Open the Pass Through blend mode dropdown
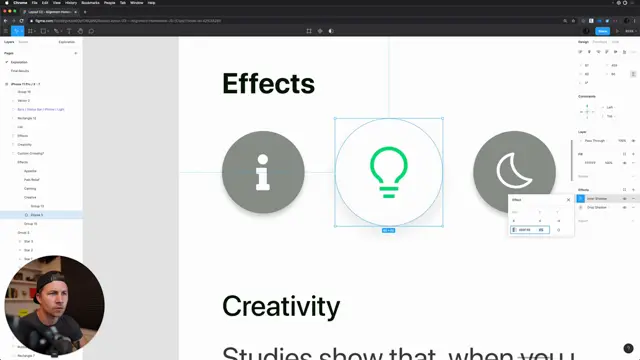This screenshot has height=360, width=640. click(x=596, y=141)
